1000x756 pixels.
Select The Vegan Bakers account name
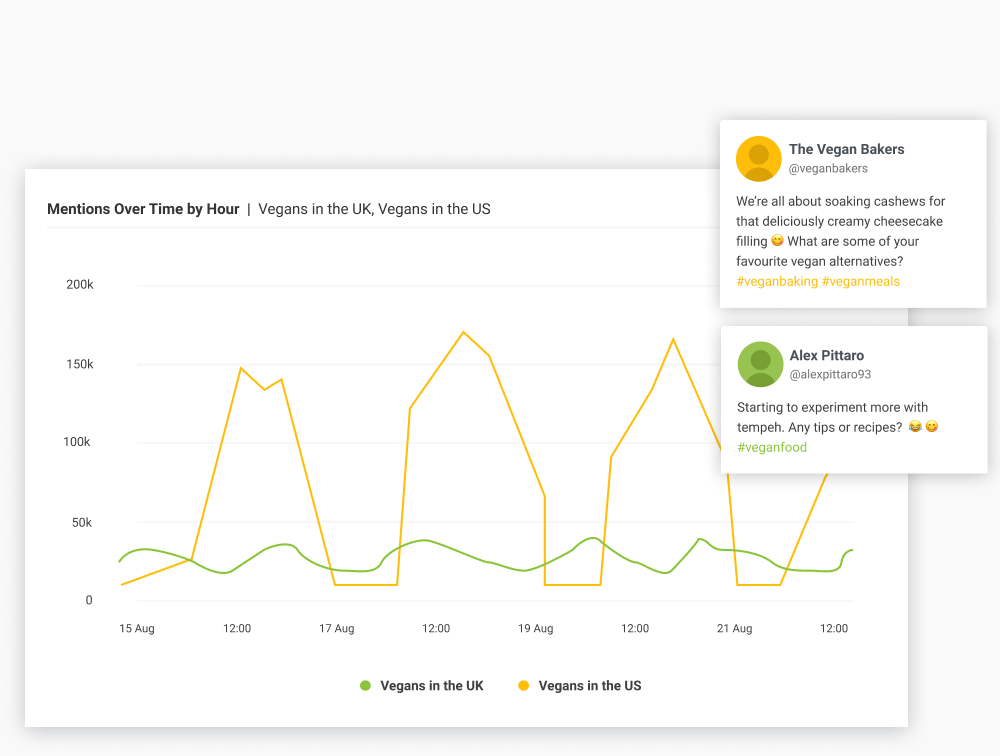coord(846,150)
